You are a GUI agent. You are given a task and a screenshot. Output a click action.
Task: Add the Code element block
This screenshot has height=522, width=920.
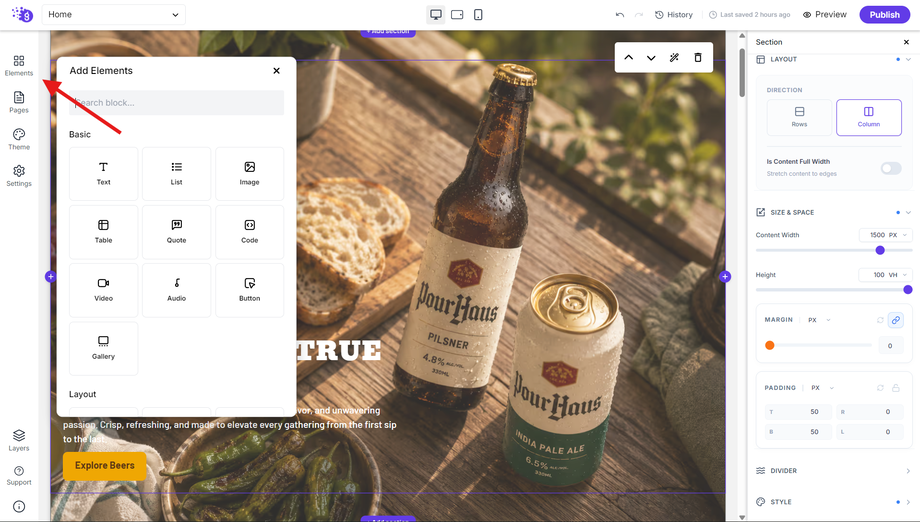[249, 232]
